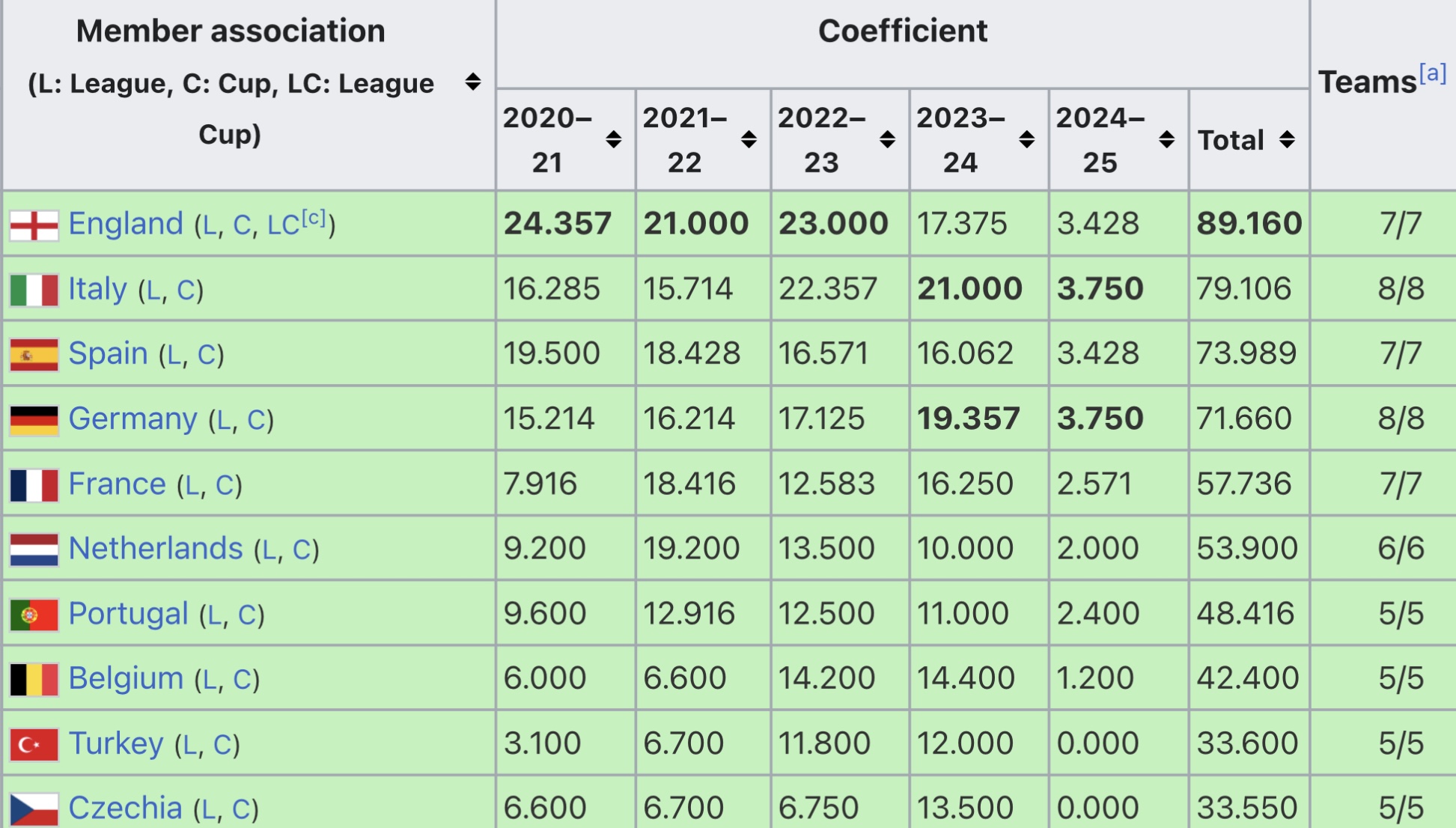The height and width of the screenshot is (828, 1456).
Task: Select England 2020–21 value 24.357
Action: tap(557, 223)
